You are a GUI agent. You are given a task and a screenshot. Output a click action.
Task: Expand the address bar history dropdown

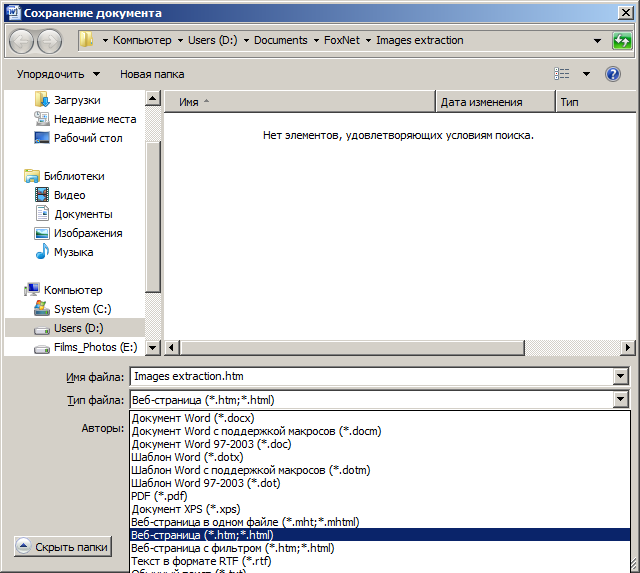597,40
